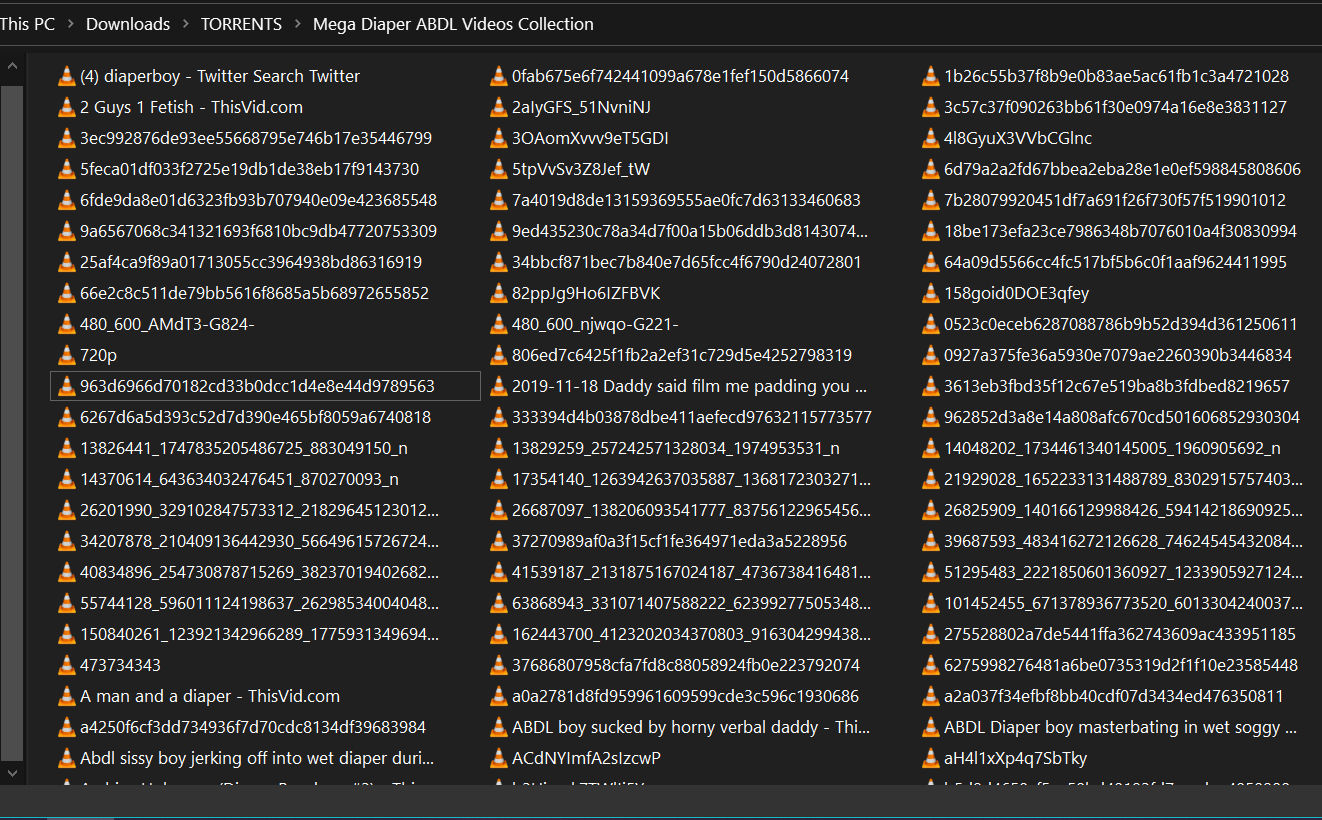Click VLC icon beside 4l8GyuX3VVbCGlnc

[931, 138]
